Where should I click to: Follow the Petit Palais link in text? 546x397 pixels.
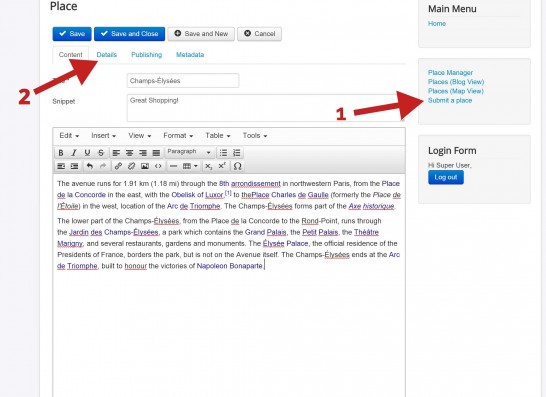[x=320, y=232]
